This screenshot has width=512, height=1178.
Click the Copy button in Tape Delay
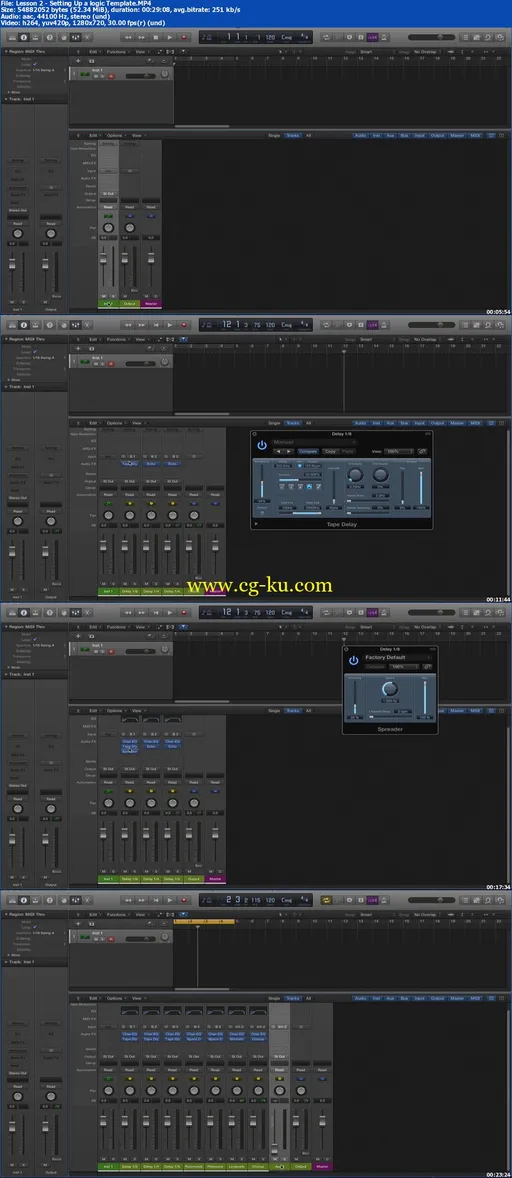coord(330,452)
